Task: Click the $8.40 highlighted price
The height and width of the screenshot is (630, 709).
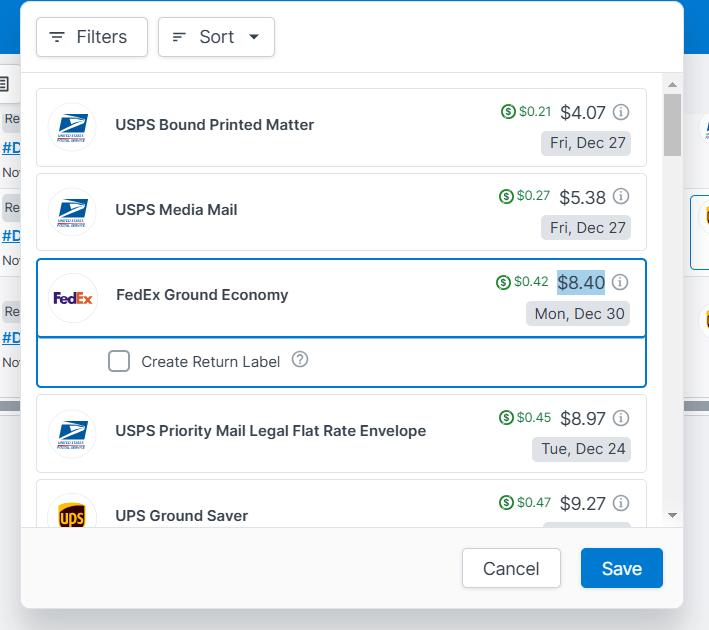Action: 581,283
